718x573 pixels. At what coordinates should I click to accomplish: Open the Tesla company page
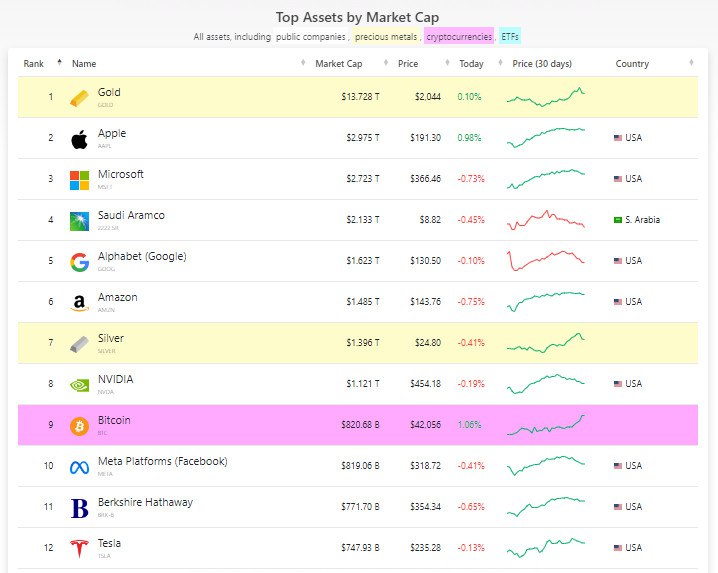tap(109, 543)
